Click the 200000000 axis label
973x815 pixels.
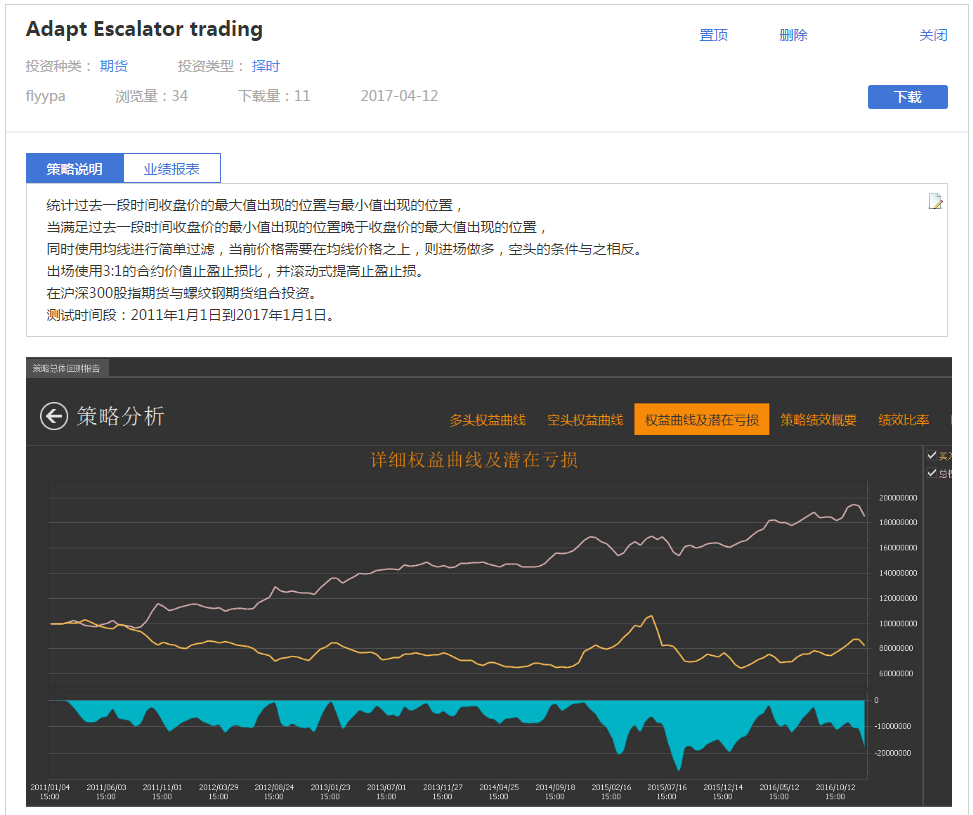pyautogui.click(x=898, y=498)
